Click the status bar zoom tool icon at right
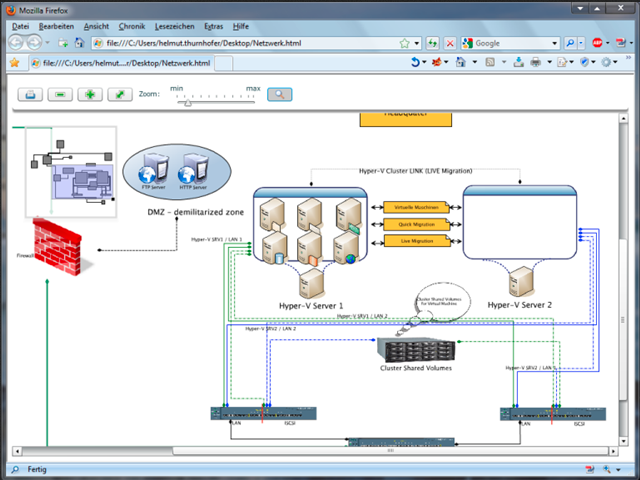The image size is (640, 480). [607, 469]
